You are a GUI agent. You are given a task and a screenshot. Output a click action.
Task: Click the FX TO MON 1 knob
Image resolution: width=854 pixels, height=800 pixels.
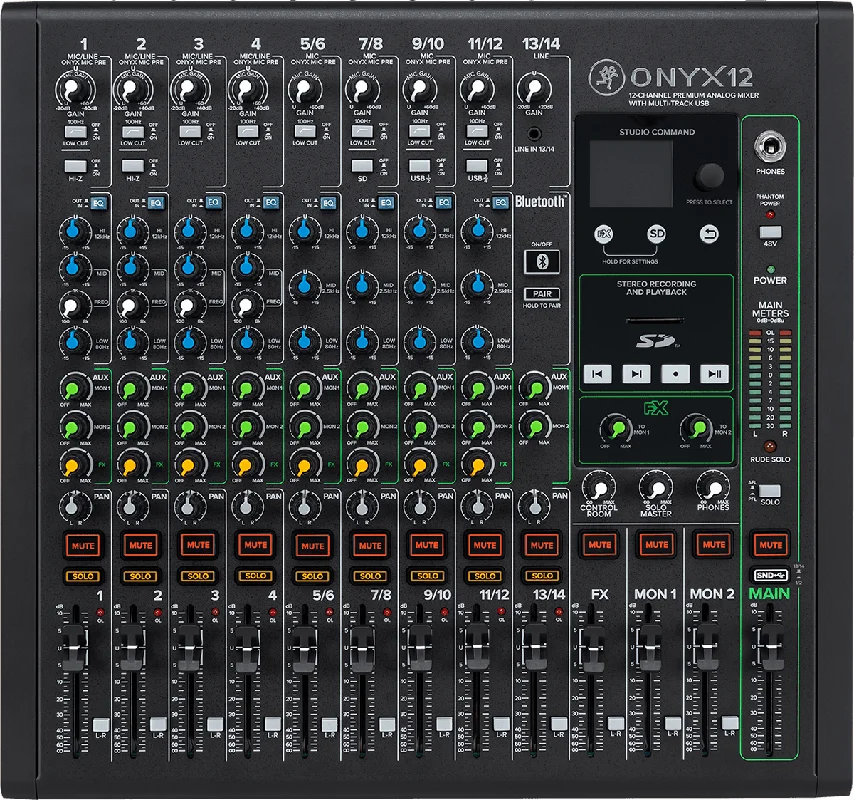click(615, 429)
